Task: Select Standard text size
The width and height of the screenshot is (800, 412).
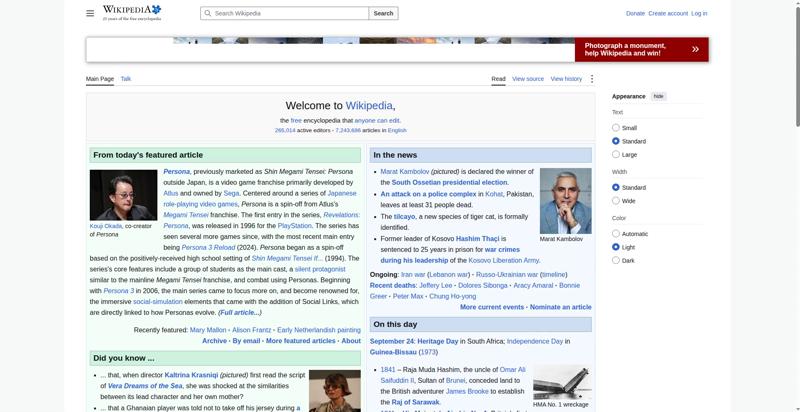Action: (616, 141)
